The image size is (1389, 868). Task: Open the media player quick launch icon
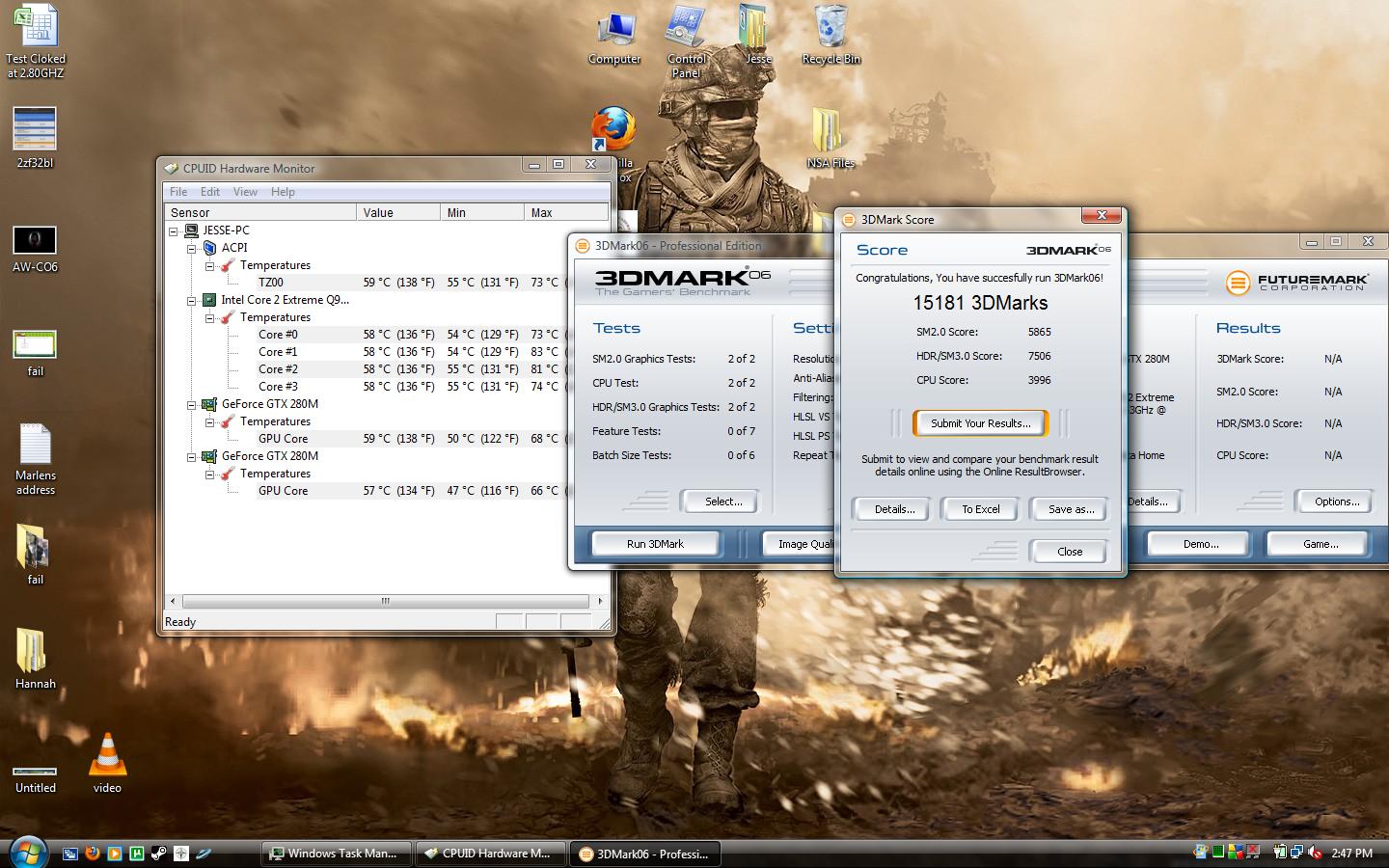pyautogui.click(x=115, y=853)
